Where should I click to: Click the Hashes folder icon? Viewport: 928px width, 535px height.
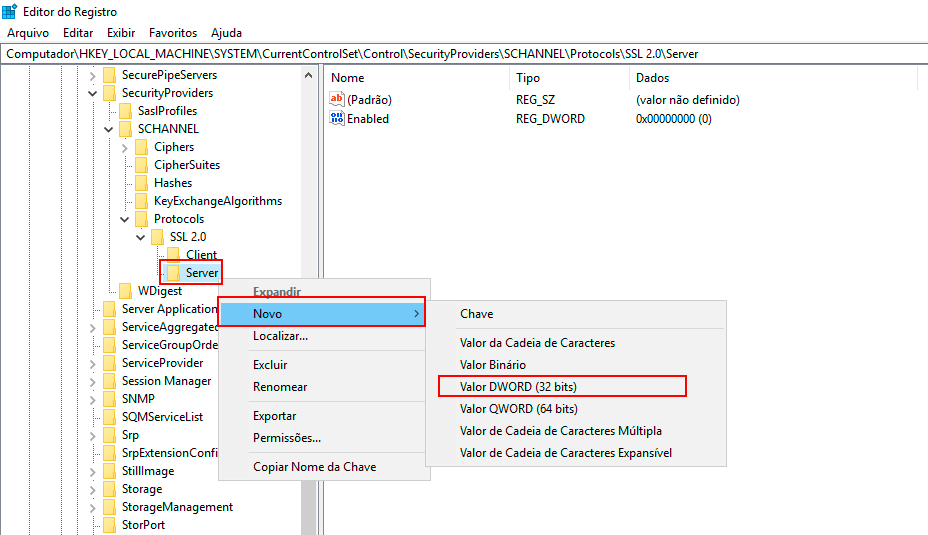[141, 183]
